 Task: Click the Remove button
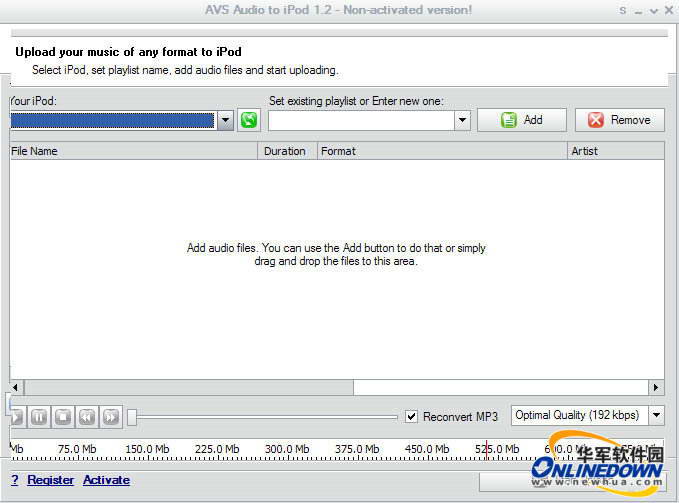click(x=620, y=120)
